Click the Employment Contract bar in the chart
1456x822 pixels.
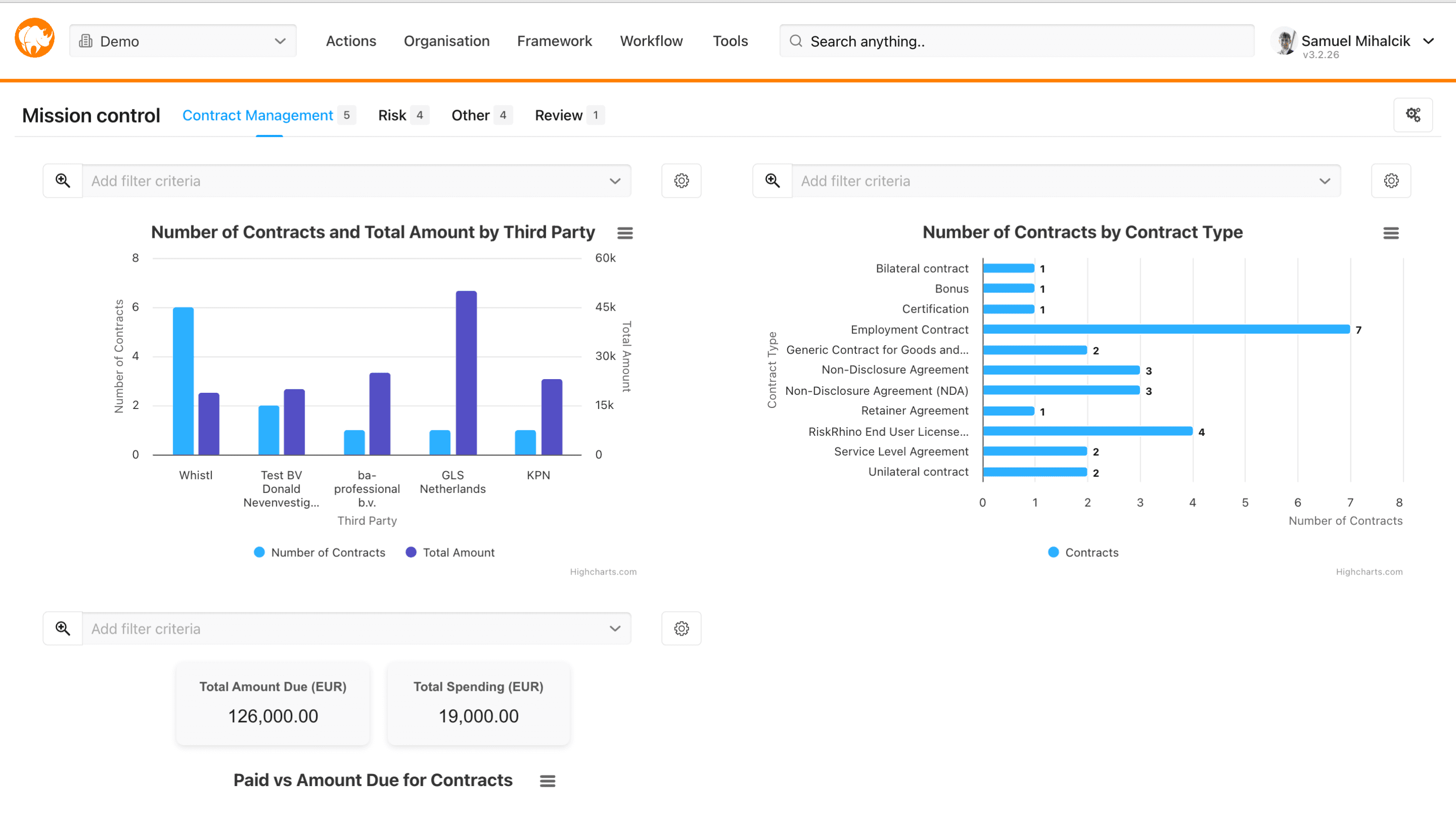[1165, 329]
